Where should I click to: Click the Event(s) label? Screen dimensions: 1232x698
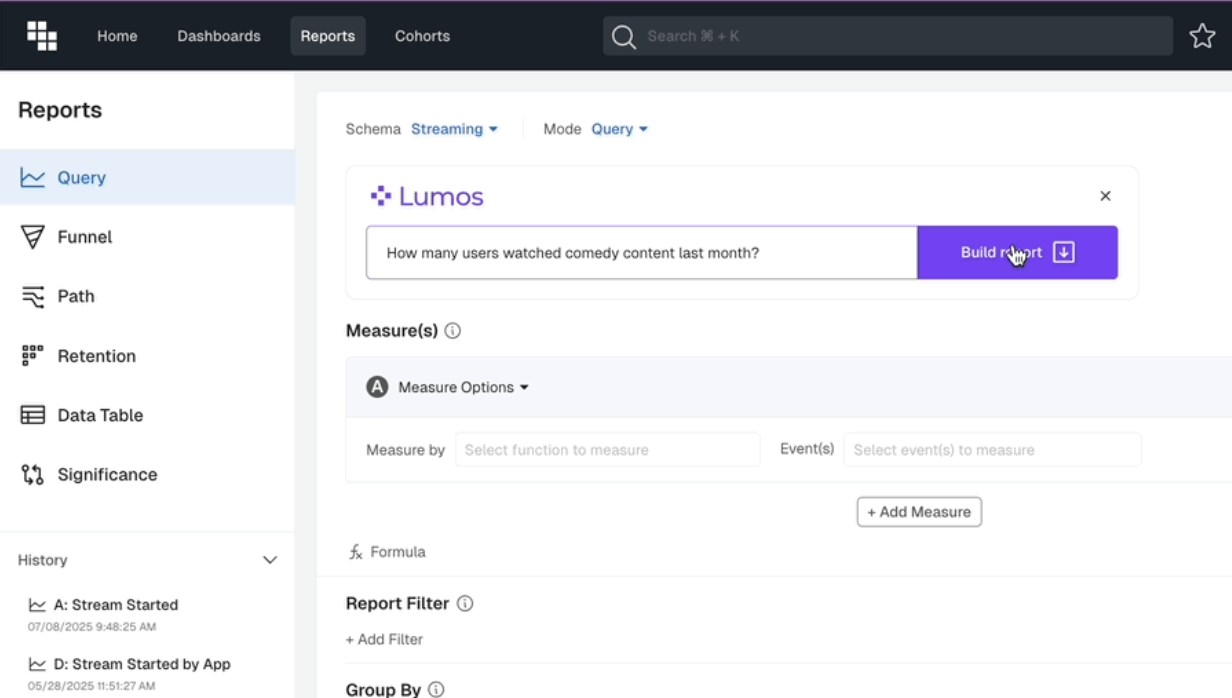click(x=807, y=449)
